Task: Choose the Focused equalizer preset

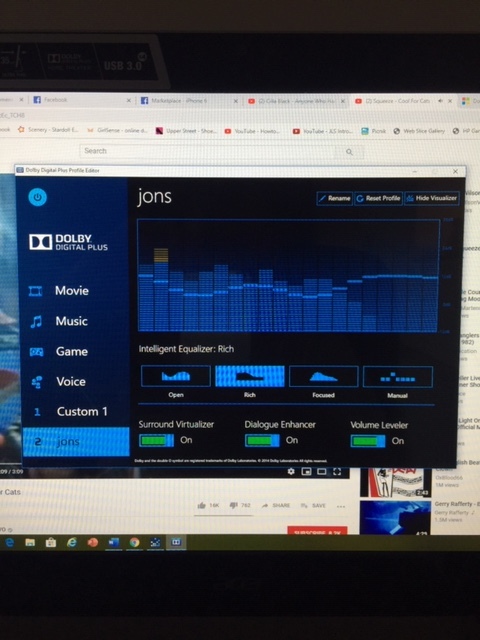Action: [x=323, y=376]
